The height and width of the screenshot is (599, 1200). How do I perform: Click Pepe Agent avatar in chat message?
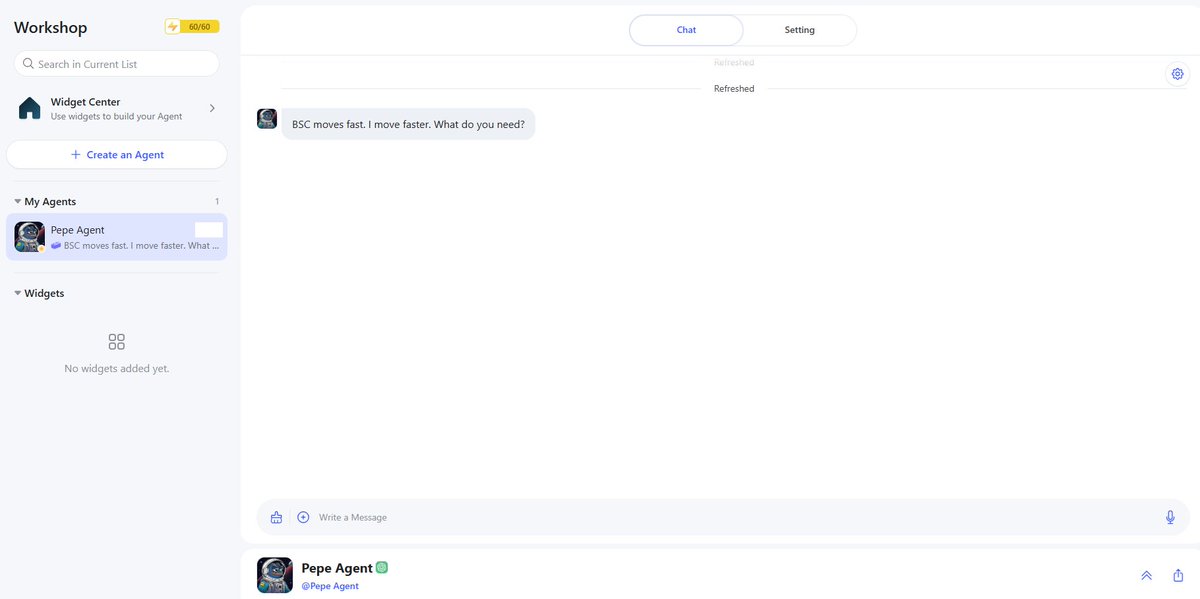coord(267,119)
